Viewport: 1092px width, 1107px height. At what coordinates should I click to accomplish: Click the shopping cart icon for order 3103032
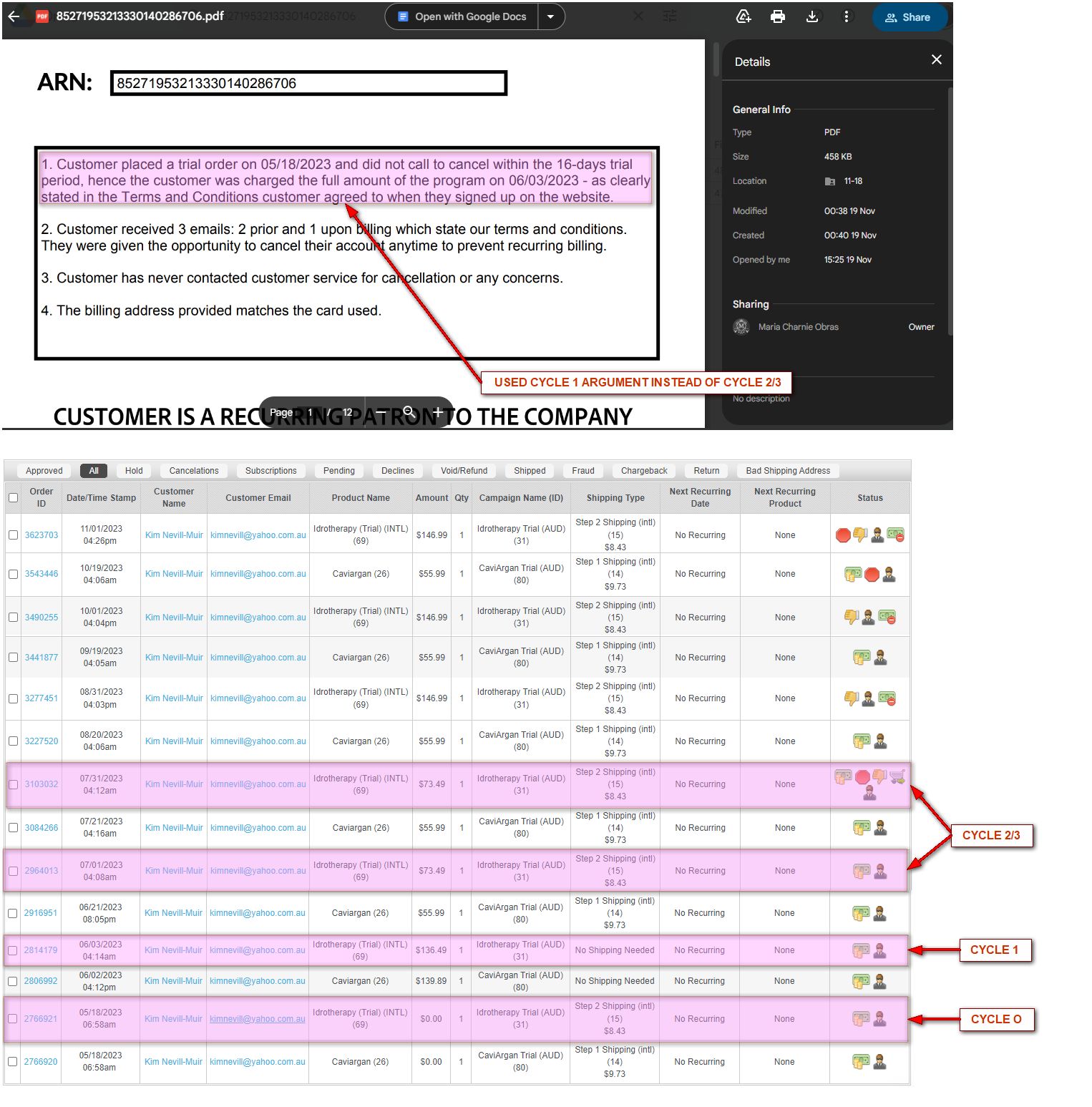tap(897, 776)
